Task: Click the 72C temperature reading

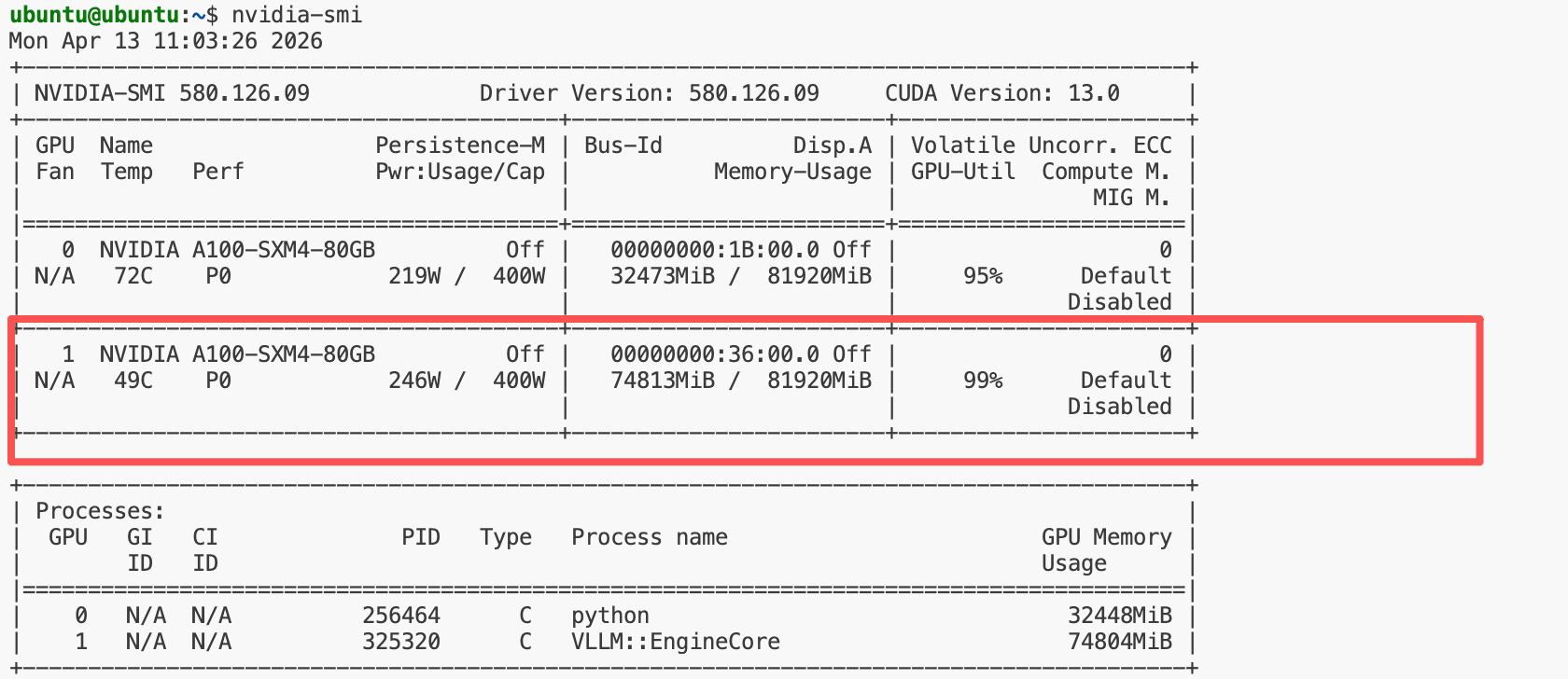Action: (x=133, y=276)
